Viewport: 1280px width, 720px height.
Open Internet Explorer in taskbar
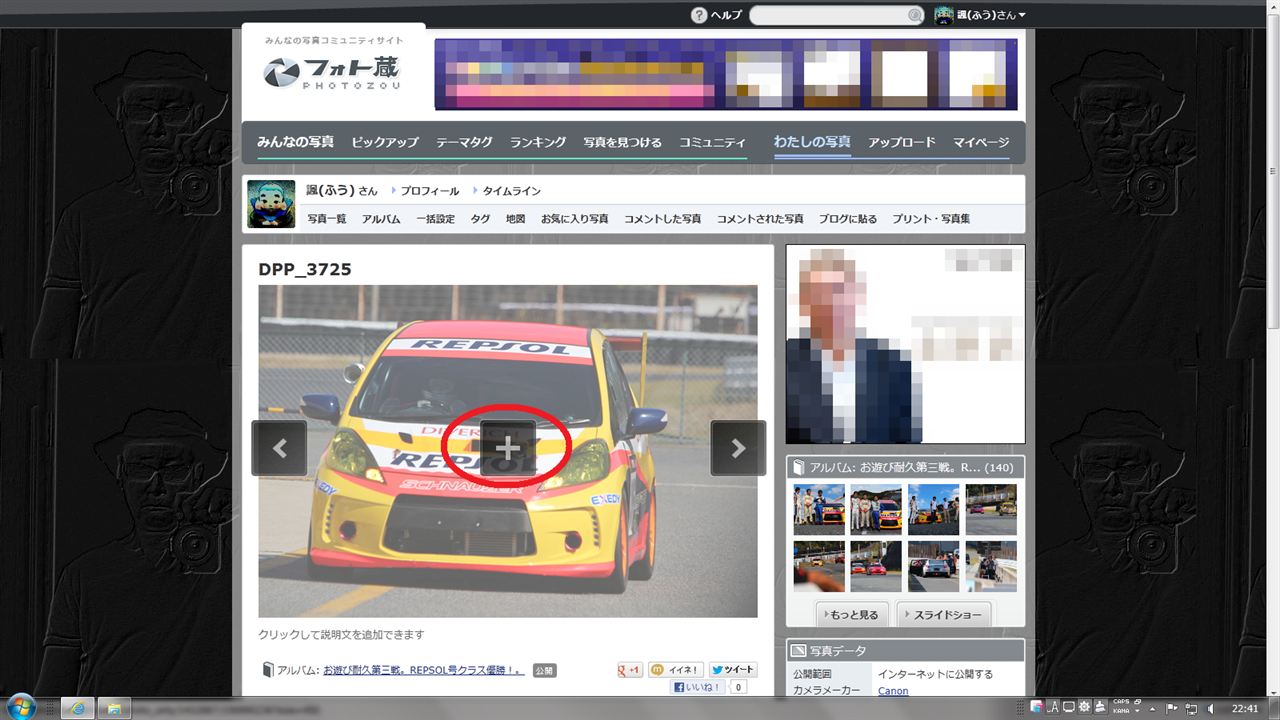click(78, 708)
